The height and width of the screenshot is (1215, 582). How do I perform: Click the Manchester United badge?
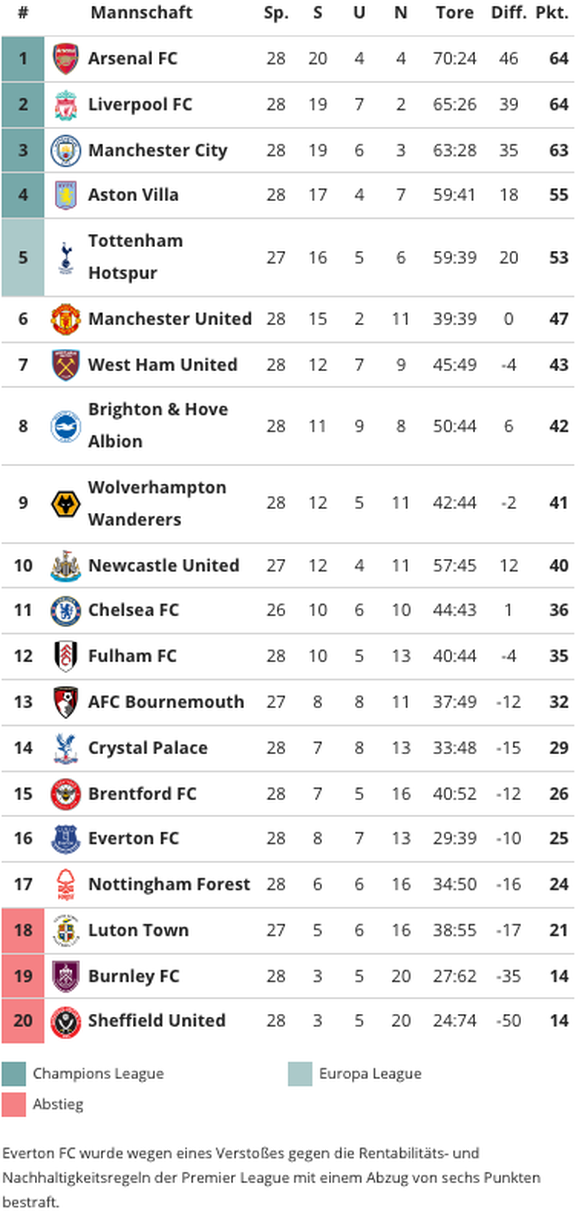pyautogui.click(x=65, y=319)
